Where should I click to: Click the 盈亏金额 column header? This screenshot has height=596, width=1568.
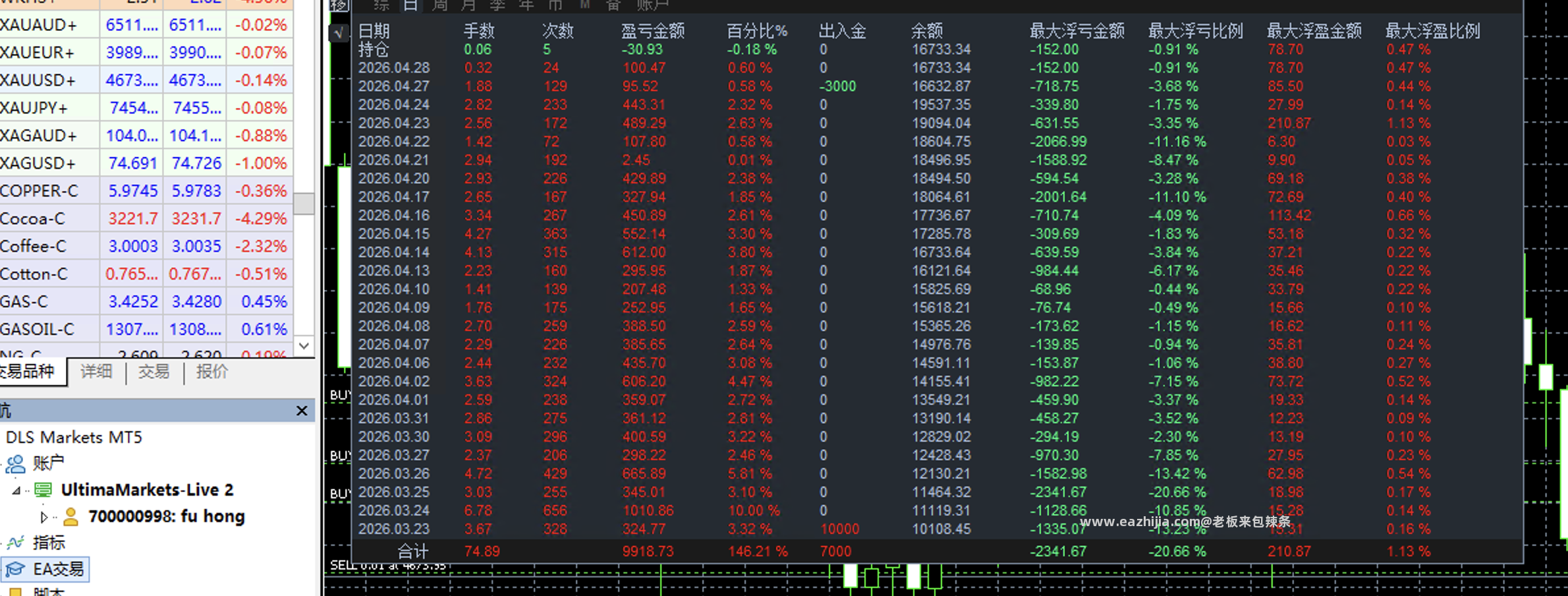coord(653,31)
